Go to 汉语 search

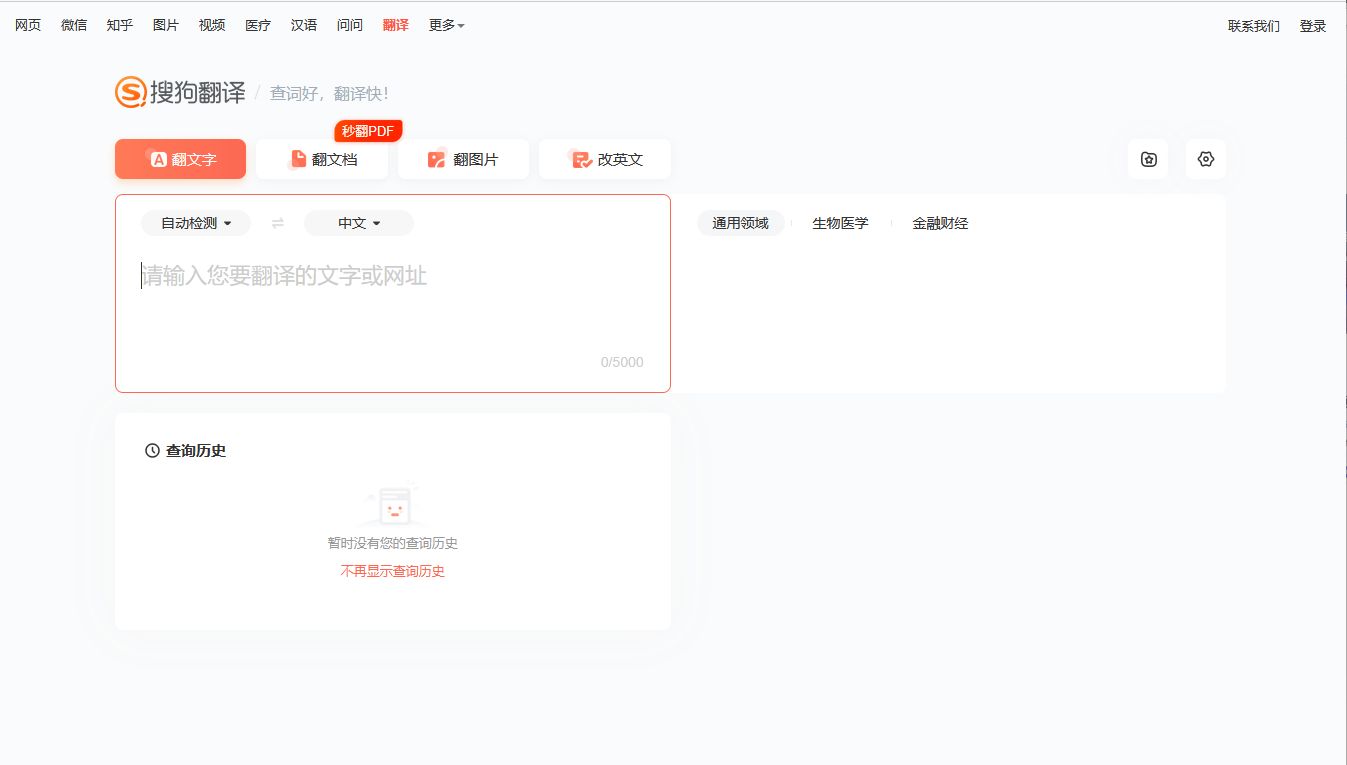(304, 25)
